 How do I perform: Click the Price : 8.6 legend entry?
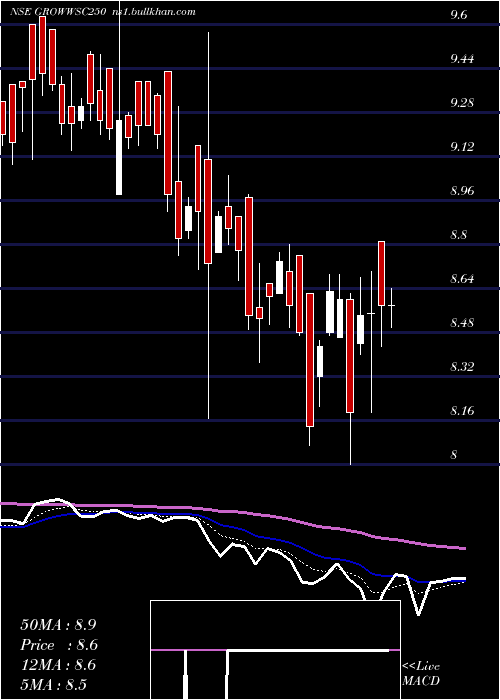(x=59, y=645)
